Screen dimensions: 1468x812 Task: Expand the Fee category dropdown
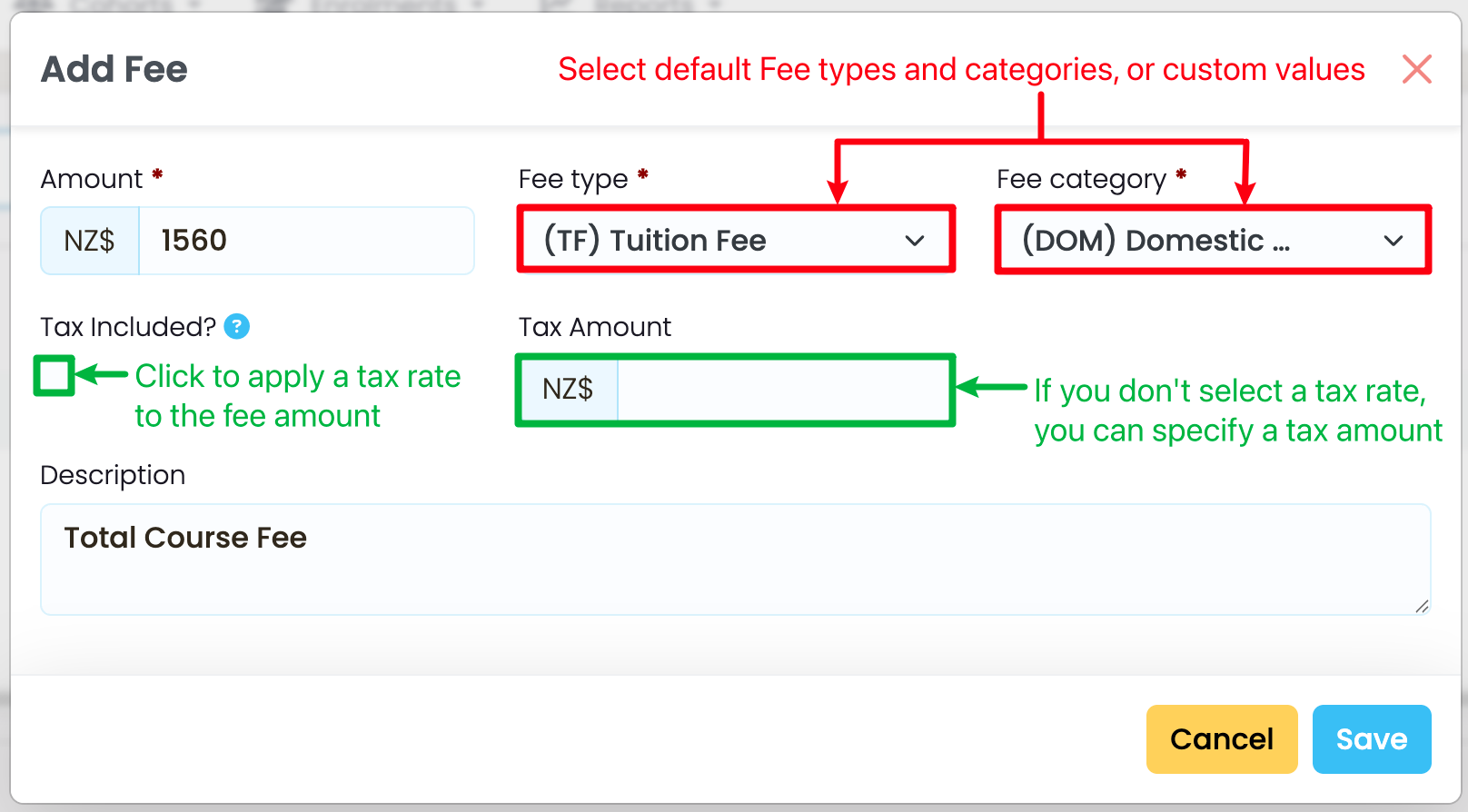tap(1212, 240)
